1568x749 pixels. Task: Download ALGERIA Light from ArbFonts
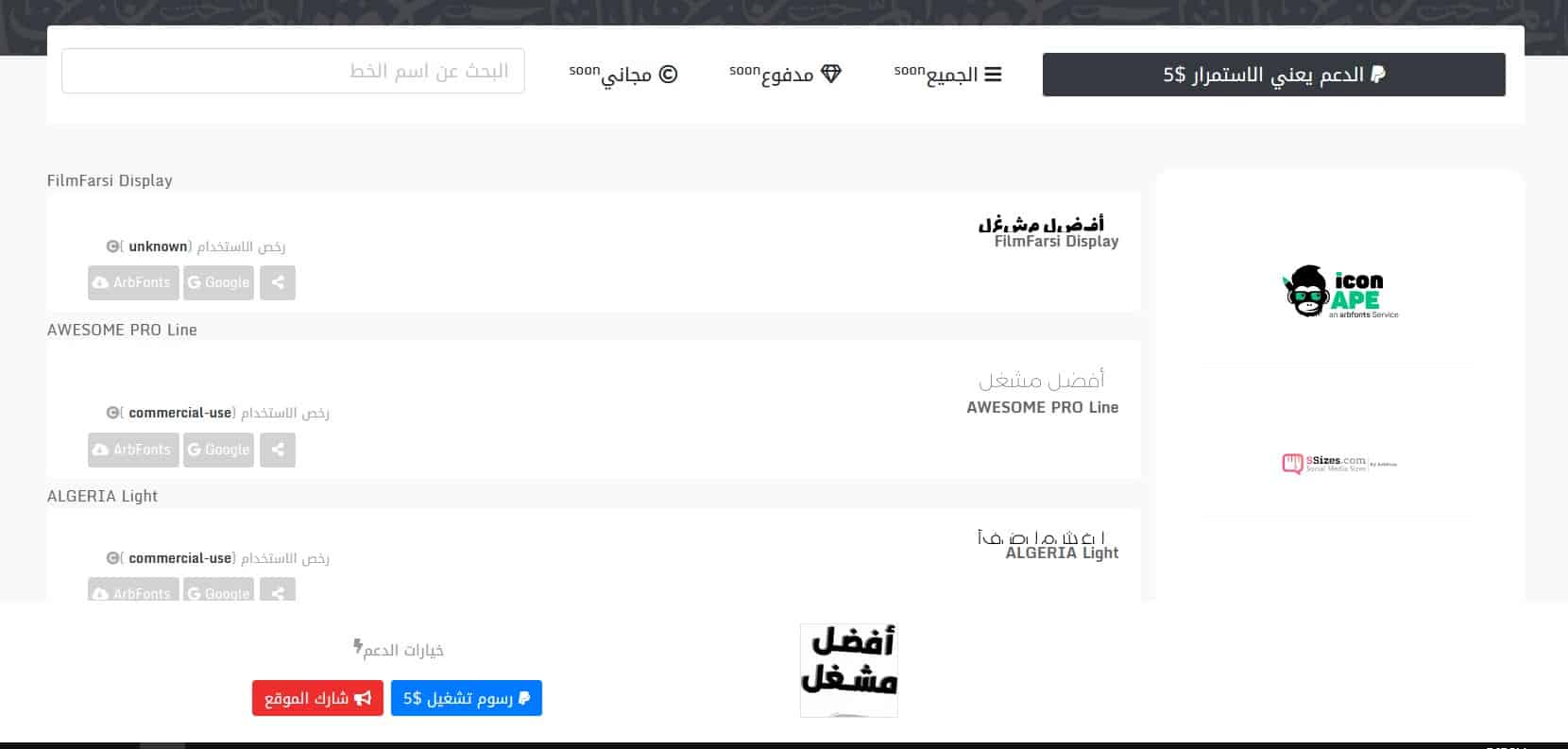point(133,592)
